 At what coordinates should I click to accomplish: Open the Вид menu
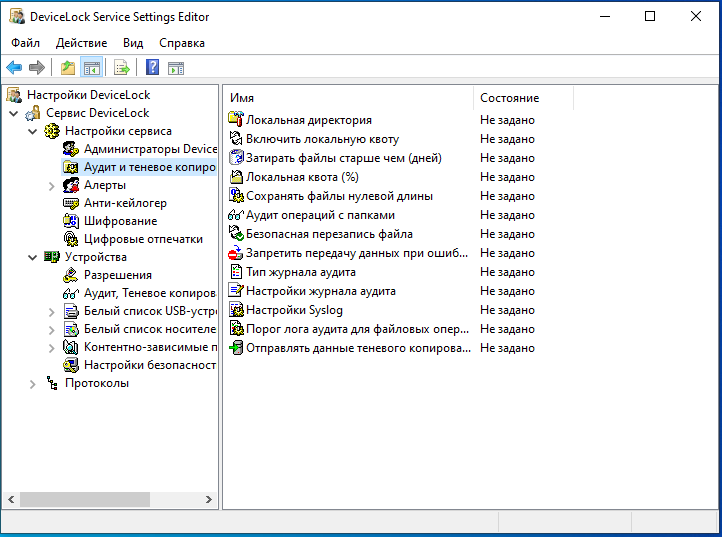pyautogui.click(x=133, y=43)
